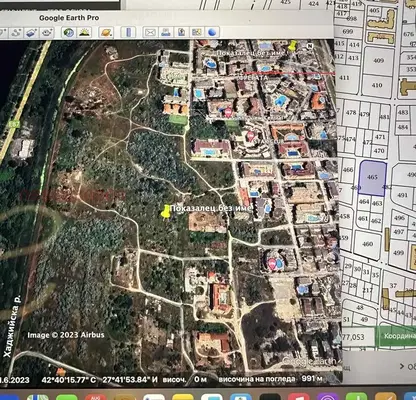
Task: Click the green Координати button
Action: 396,336
